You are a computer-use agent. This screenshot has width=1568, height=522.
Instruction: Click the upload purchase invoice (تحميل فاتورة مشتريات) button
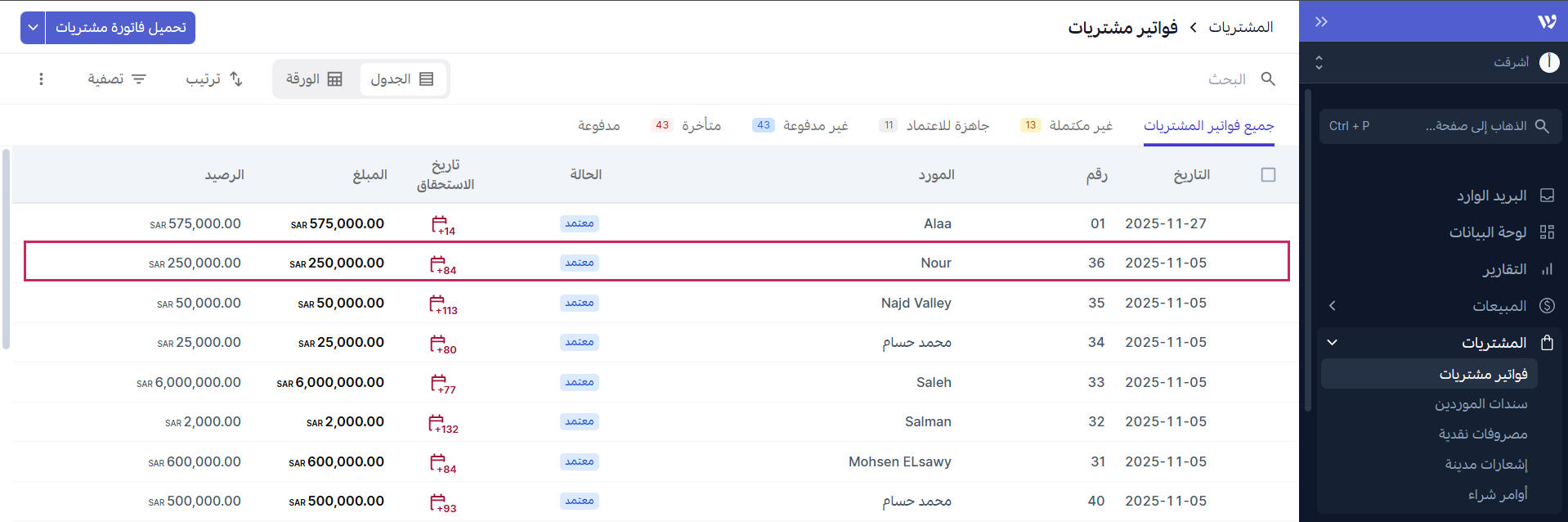click(121, 28)
